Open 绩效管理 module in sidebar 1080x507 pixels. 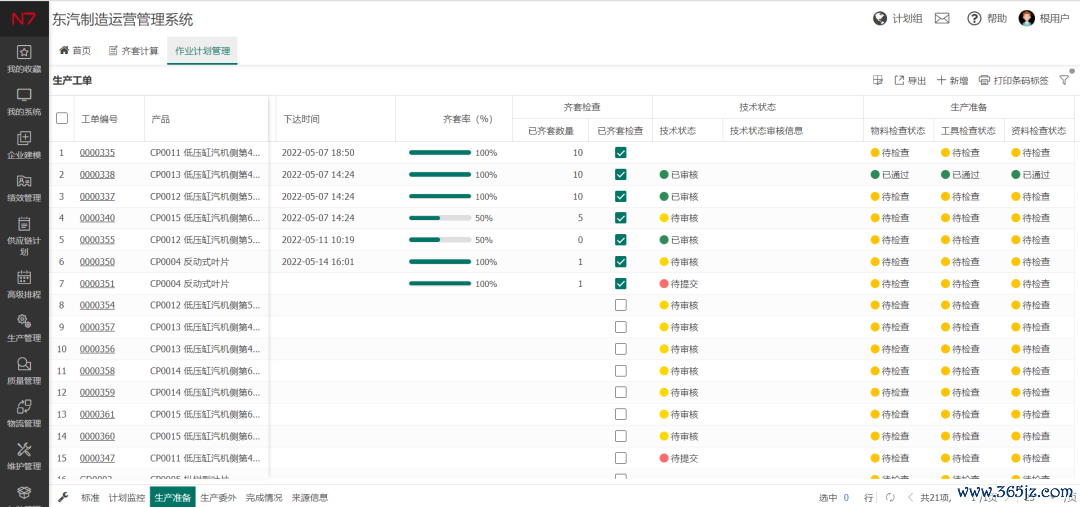click(24, 188)
